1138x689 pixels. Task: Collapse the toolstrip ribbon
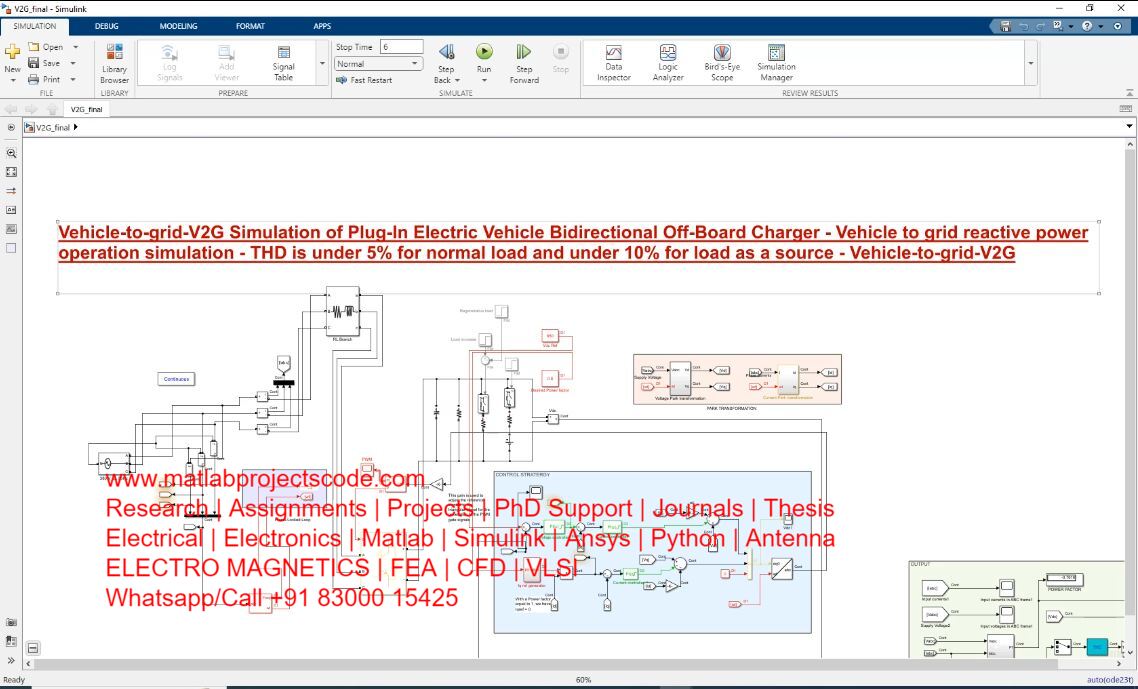(x=1130, y=93)
